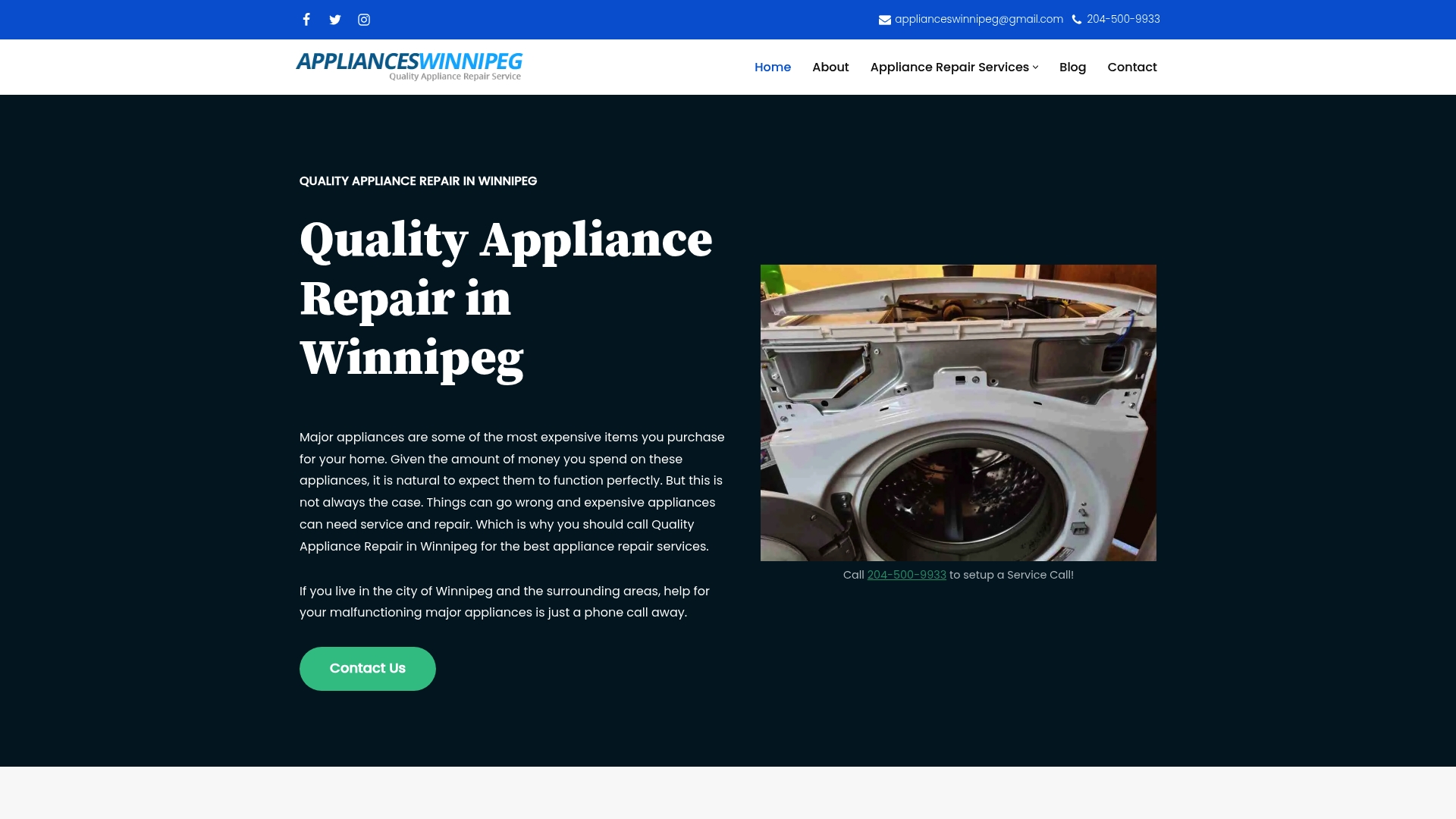
Task: Click the phone handset icon
Action: pyautogui.click(x=1077, y=20)
